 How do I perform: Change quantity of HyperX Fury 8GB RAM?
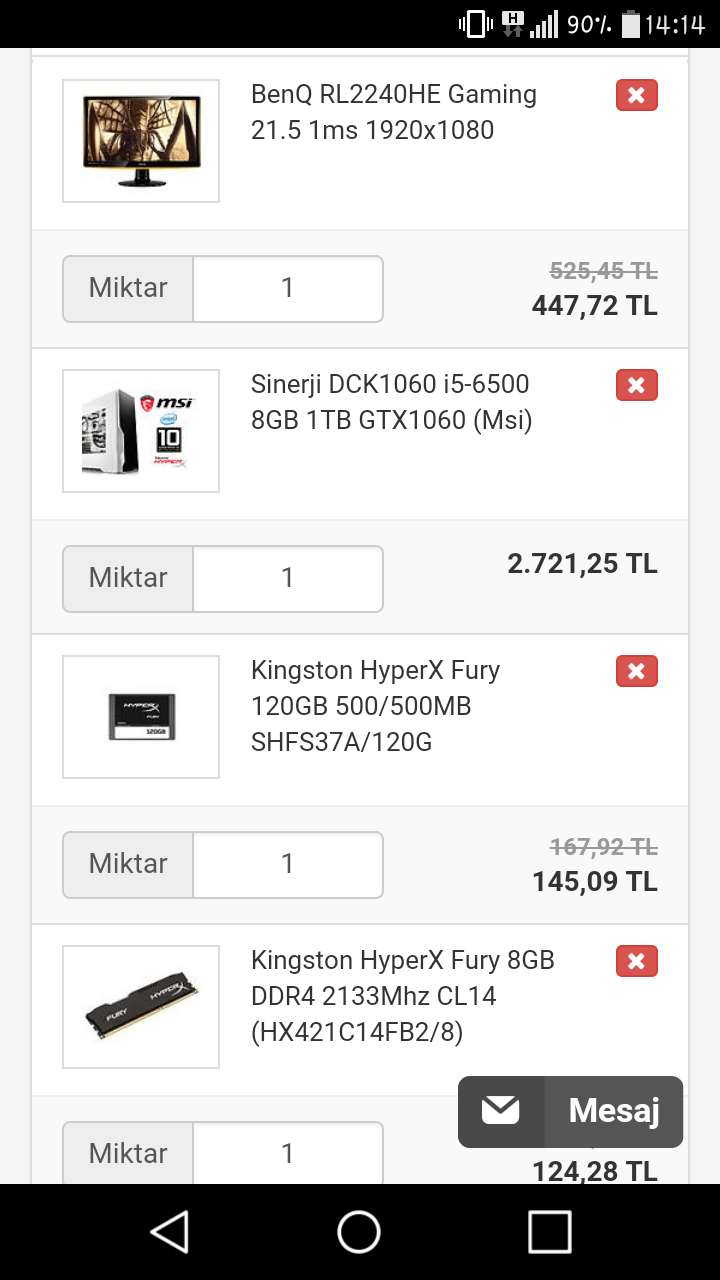pos(287,1153)
